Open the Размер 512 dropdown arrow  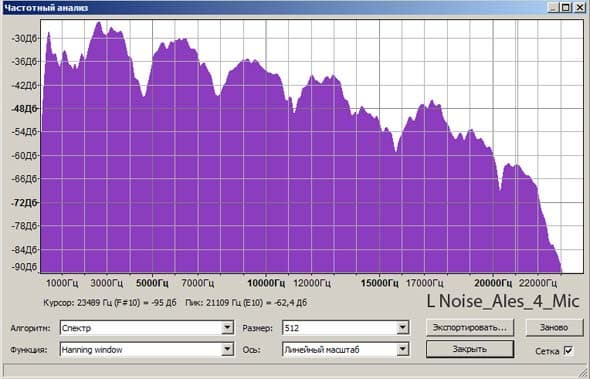click(x=403, y=328)
